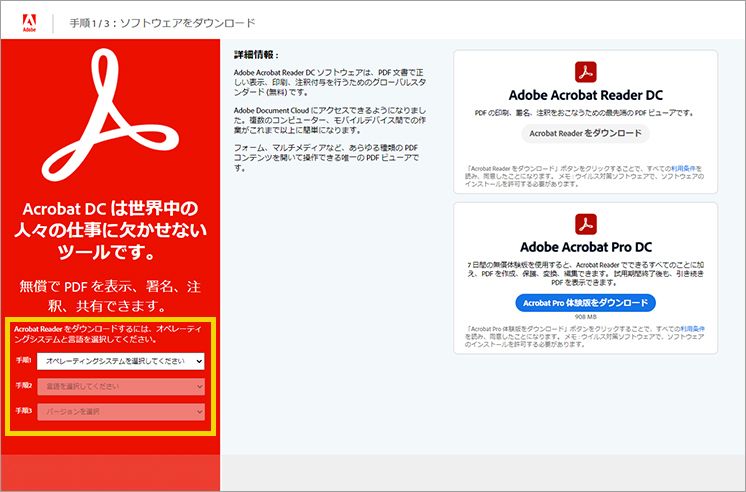746x492 pixels.
Task: Click the 手順 1 / 3 header text
Action: pyautogui.click(x=162, y=23)
